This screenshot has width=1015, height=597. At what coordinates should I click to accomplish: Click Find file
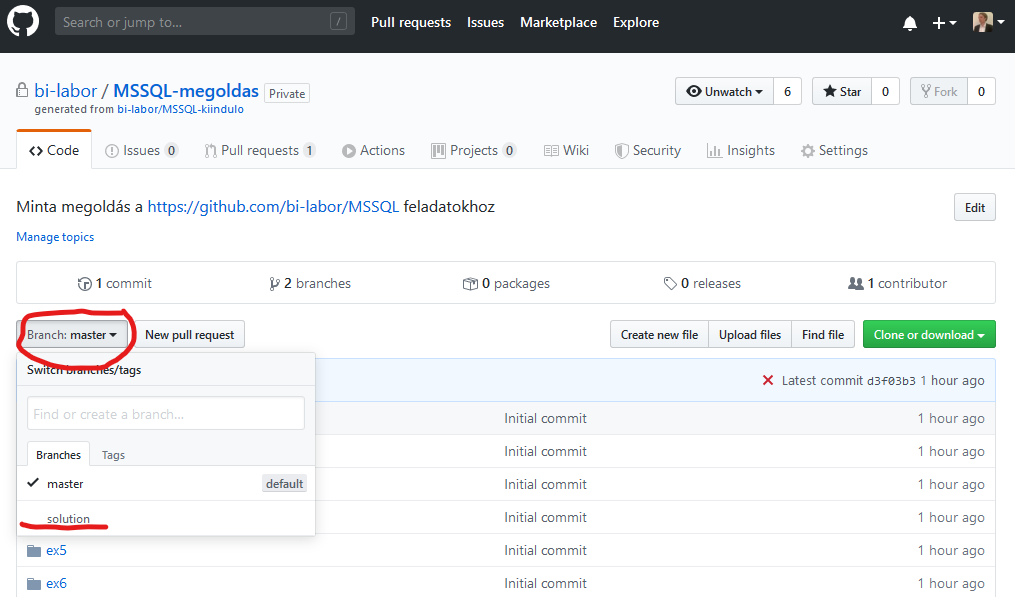point(823,335)
